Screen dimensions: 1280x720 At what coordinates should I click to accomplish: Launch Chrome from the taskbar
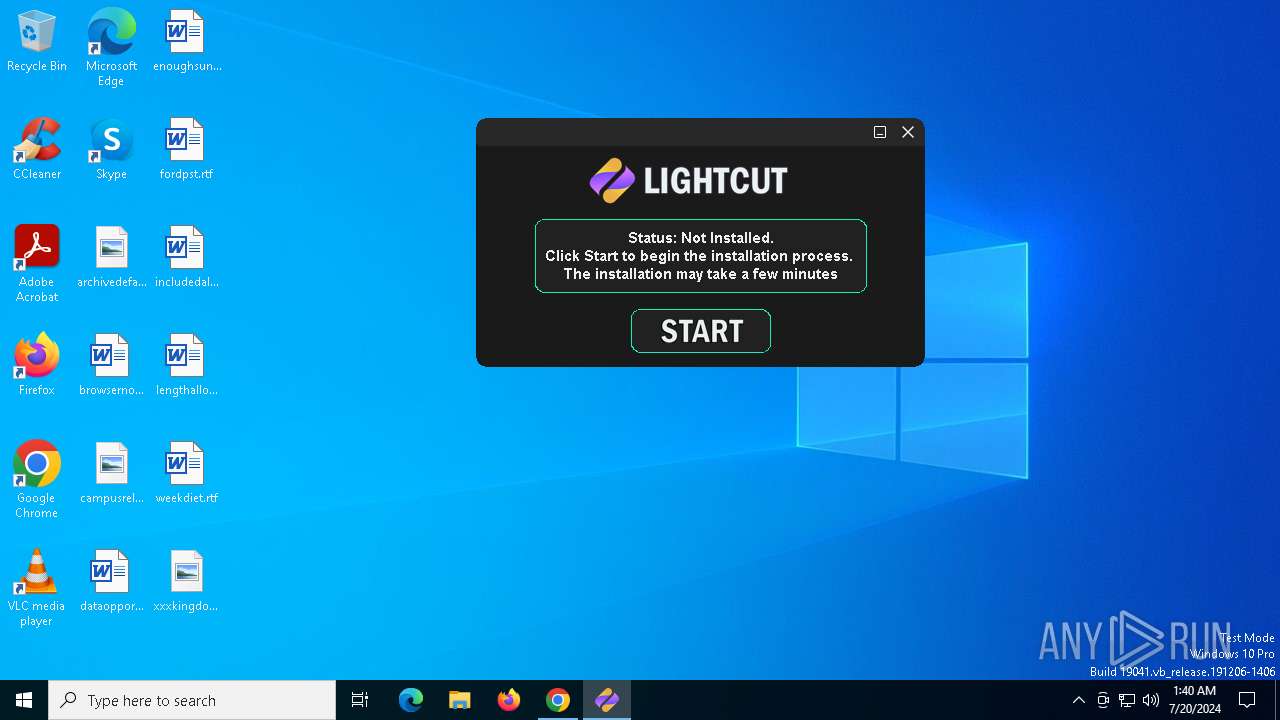click(558, 700)
